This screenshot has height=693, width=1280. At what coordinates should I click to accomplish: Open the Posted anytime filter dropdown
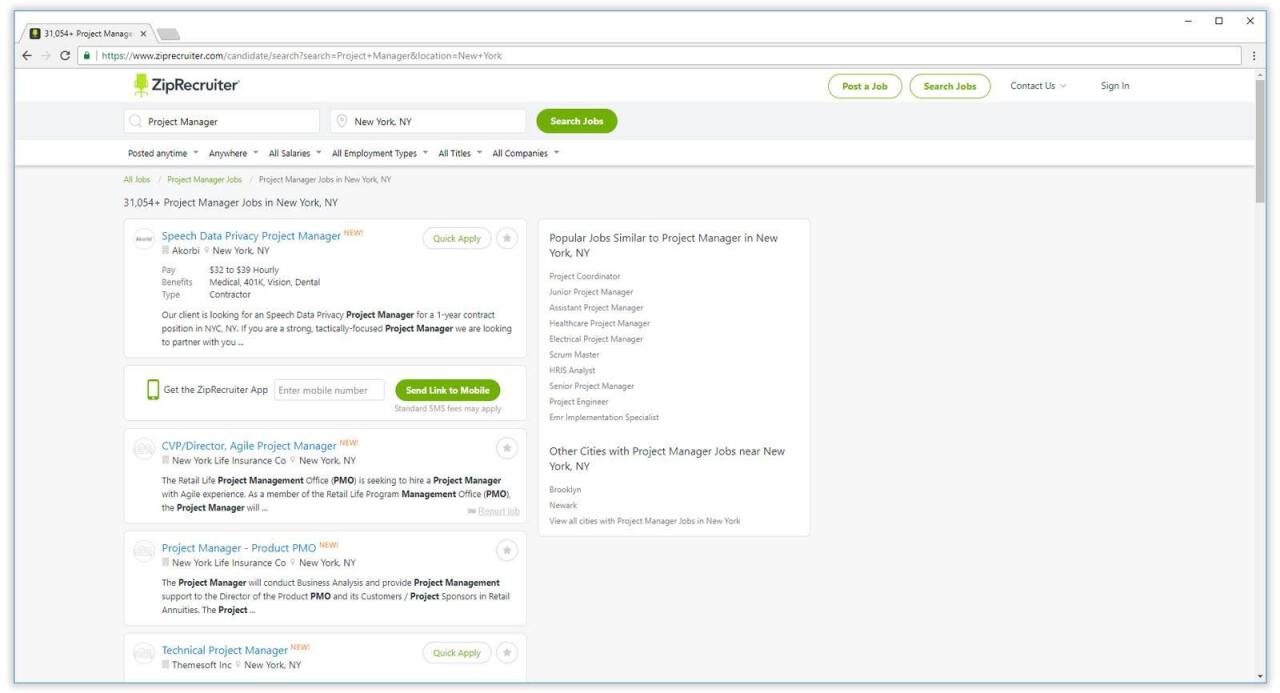[163, 153]
